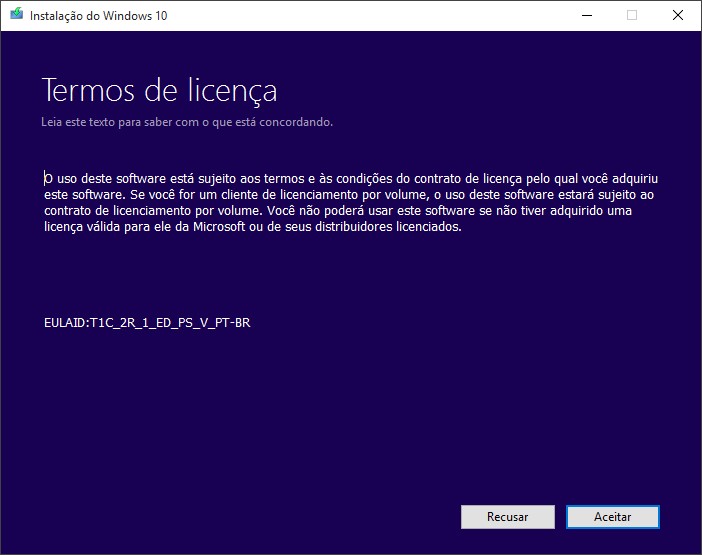Accept the license terms with Aceitar
The height and width of the screenshot is (555, 702).
[612, 517]
